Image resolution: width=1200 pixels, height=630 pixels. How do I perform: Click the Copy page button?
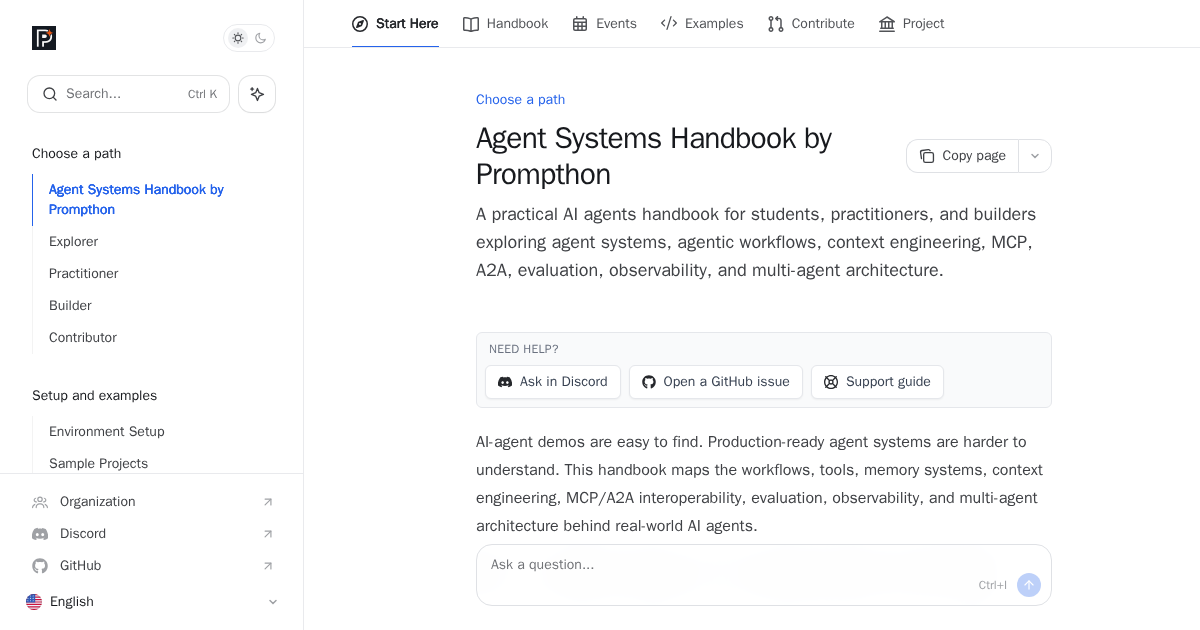pyautogui.click(x=962, y=156)
